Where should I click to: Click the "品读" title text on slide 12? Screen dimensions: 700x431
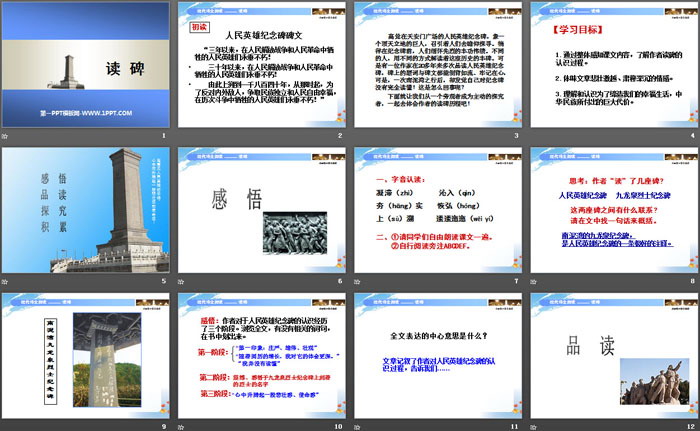(x=585, y=345)
